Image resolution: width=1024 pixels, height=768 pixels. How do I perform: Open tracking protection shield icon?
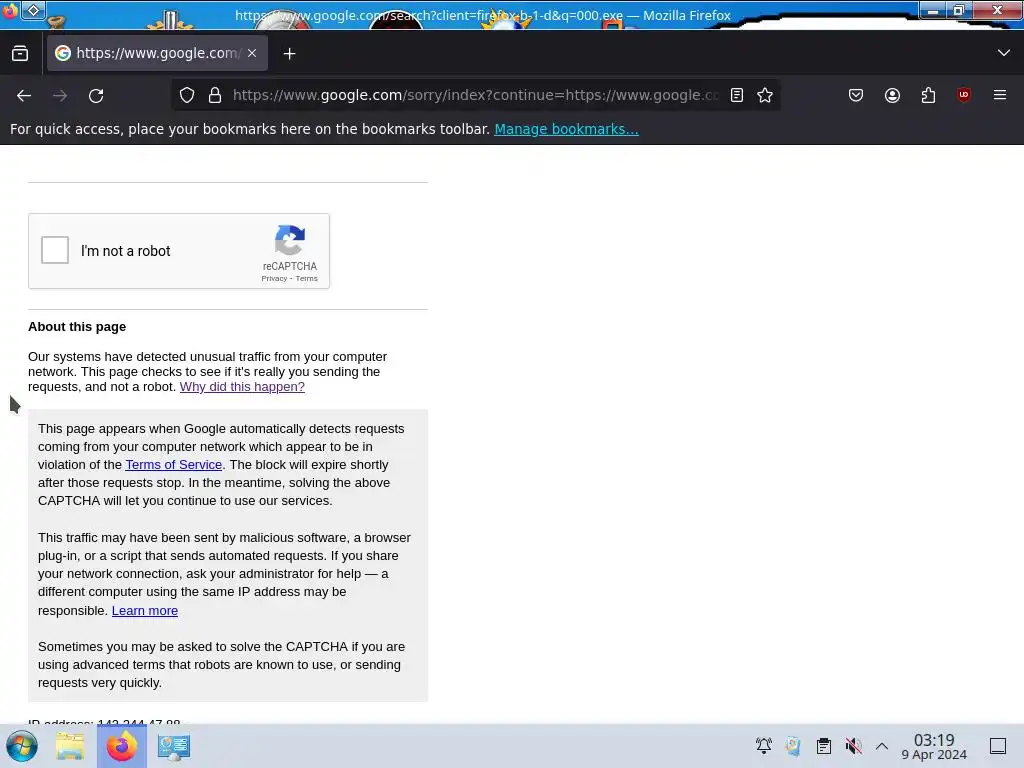click(187, 95)
